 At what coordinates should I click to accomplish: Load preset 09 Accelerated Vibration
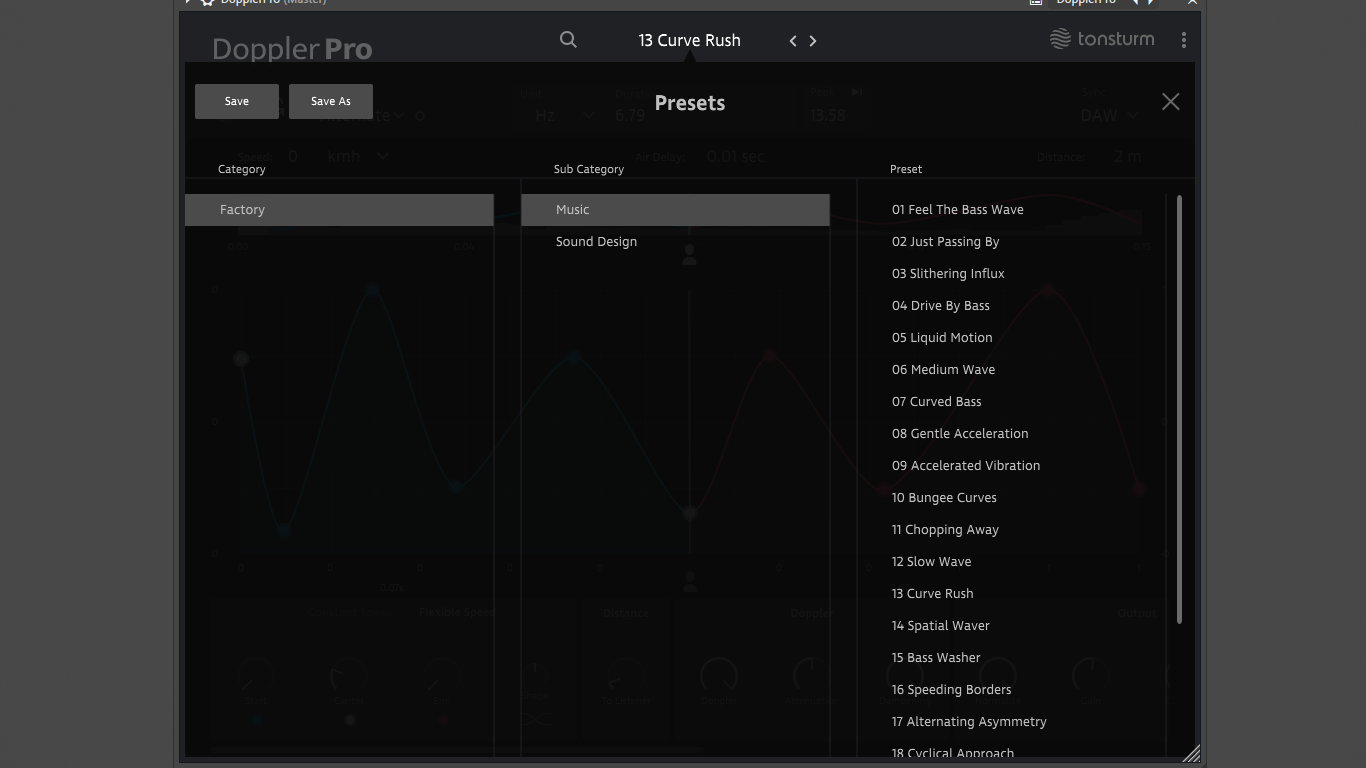click(x=966, y=466)
